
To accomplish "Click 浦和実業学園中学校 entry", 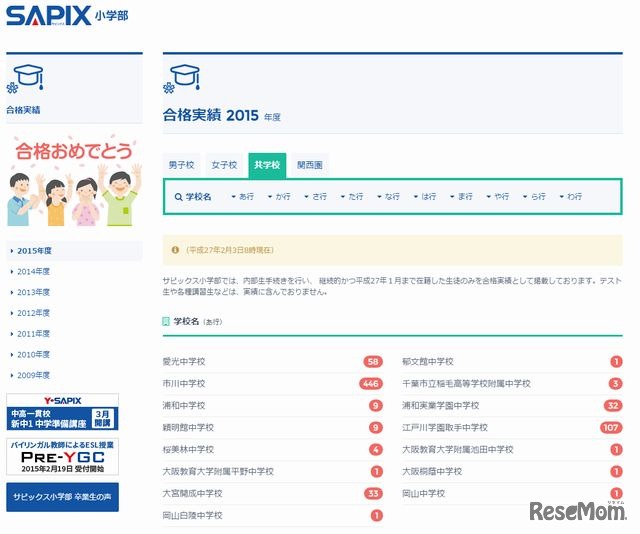I will (440, 405).
